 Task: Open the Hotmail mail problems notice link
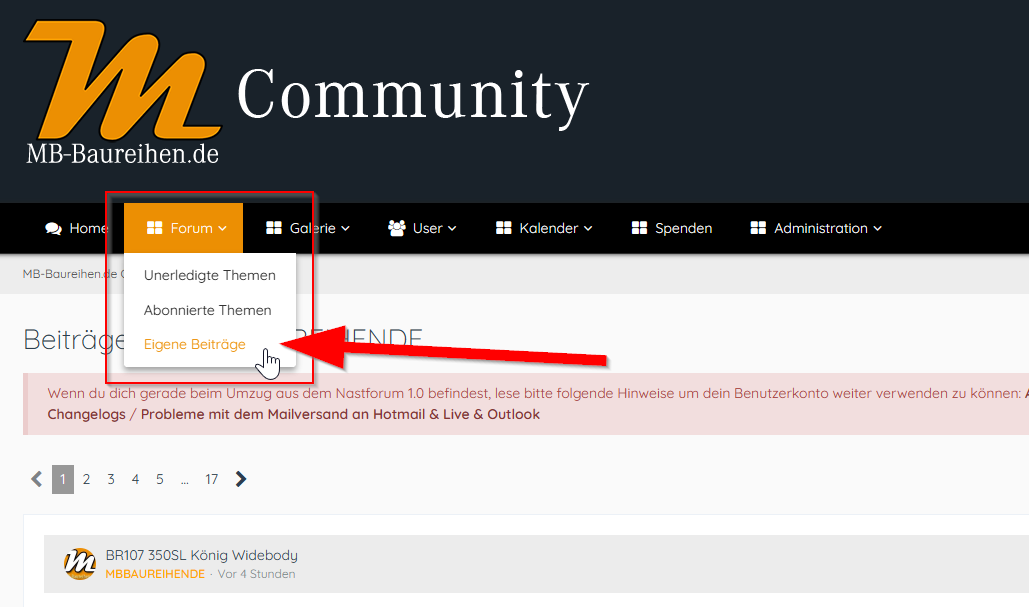click(x=340, y=414)
